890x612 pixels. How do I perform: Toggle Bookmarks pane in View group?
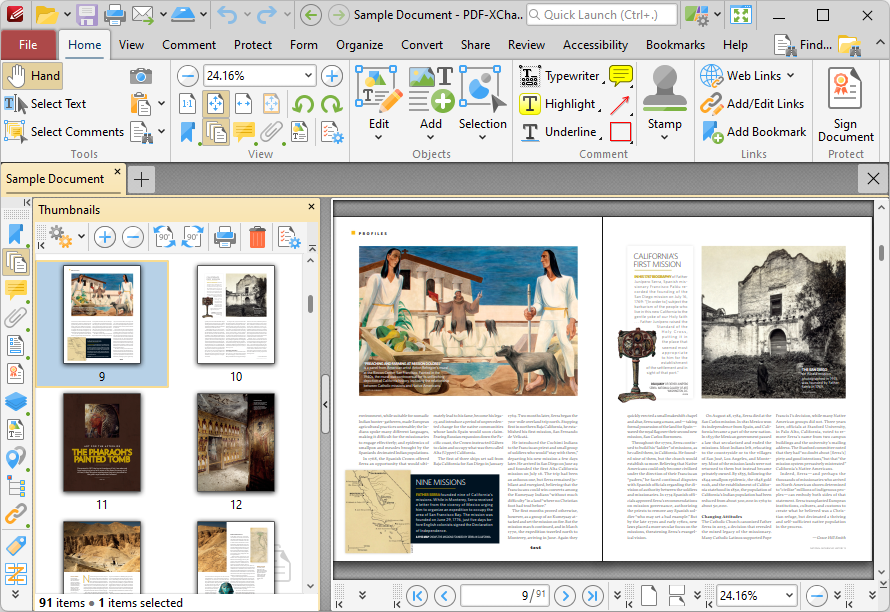tap(187, 132)
